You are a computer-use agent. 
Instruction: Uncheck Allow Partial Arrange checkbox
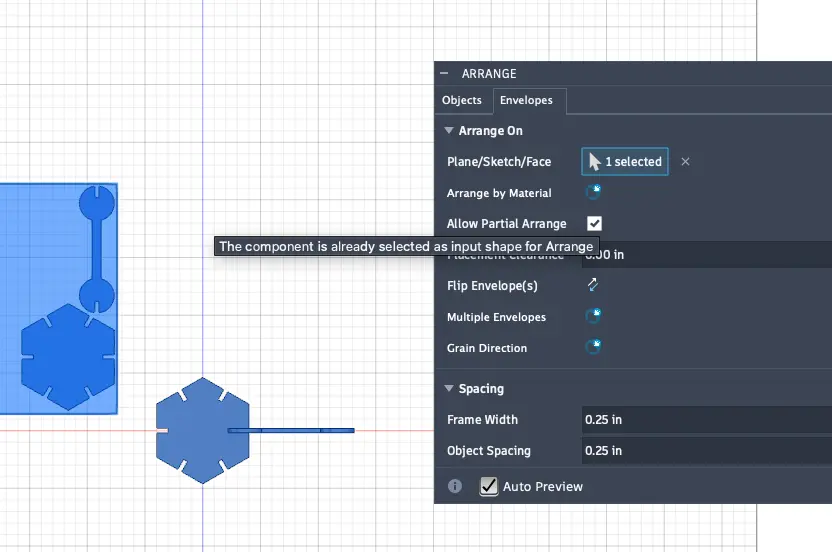pos(594,223)
